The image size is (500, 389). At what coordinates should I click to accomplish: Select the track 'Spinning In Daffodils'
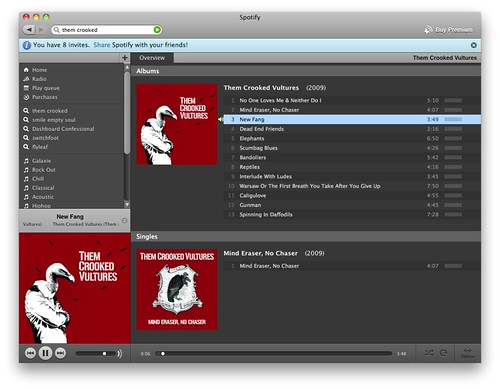coord(352,214)
